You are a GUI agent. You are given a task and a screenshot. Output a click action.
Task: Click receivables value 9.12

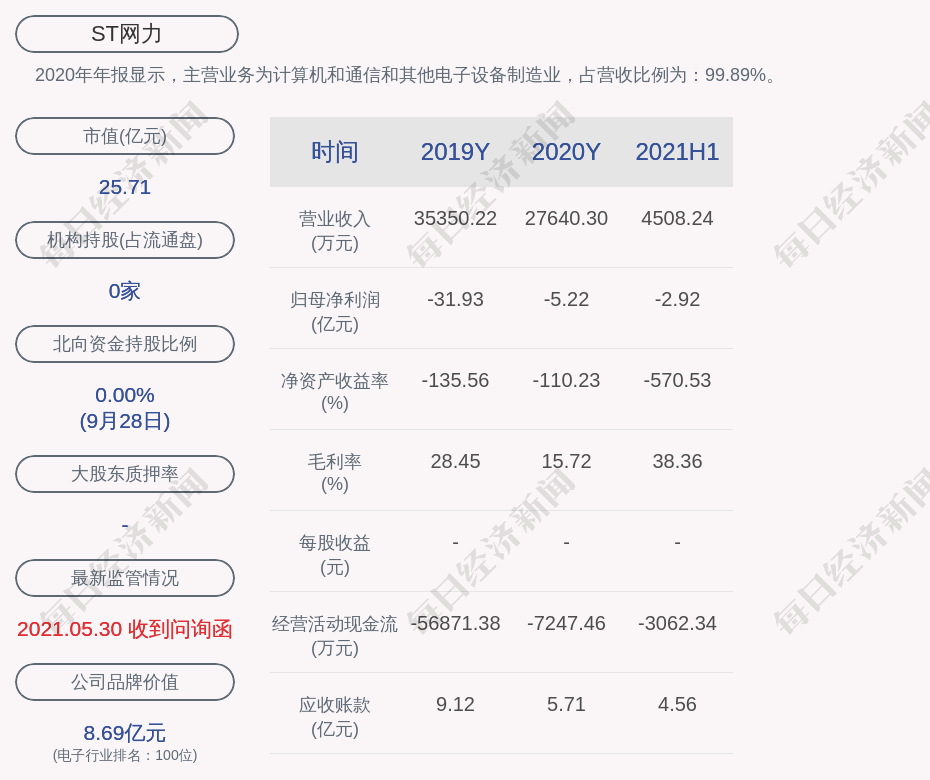(x=455, y=704)
